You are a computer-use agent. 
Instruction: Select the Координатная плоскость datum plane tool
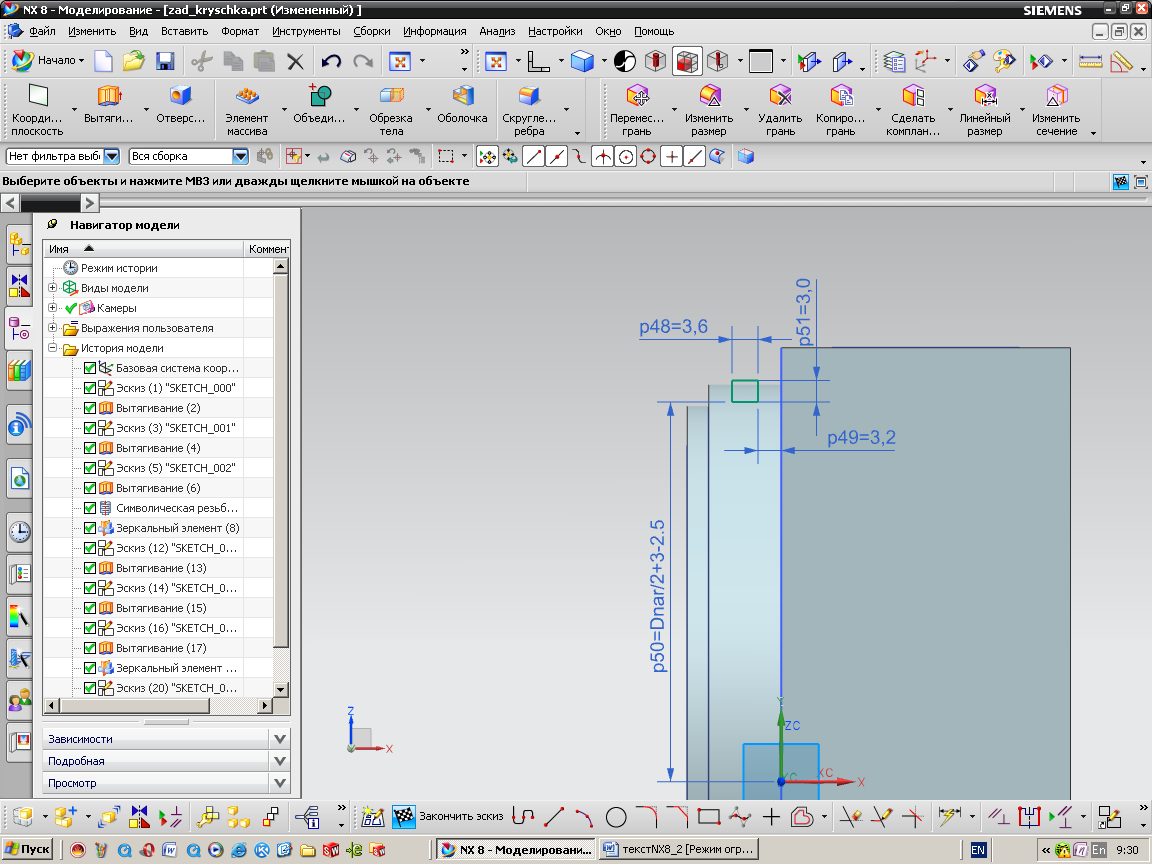pyautogui.click(x=37, y=110)
